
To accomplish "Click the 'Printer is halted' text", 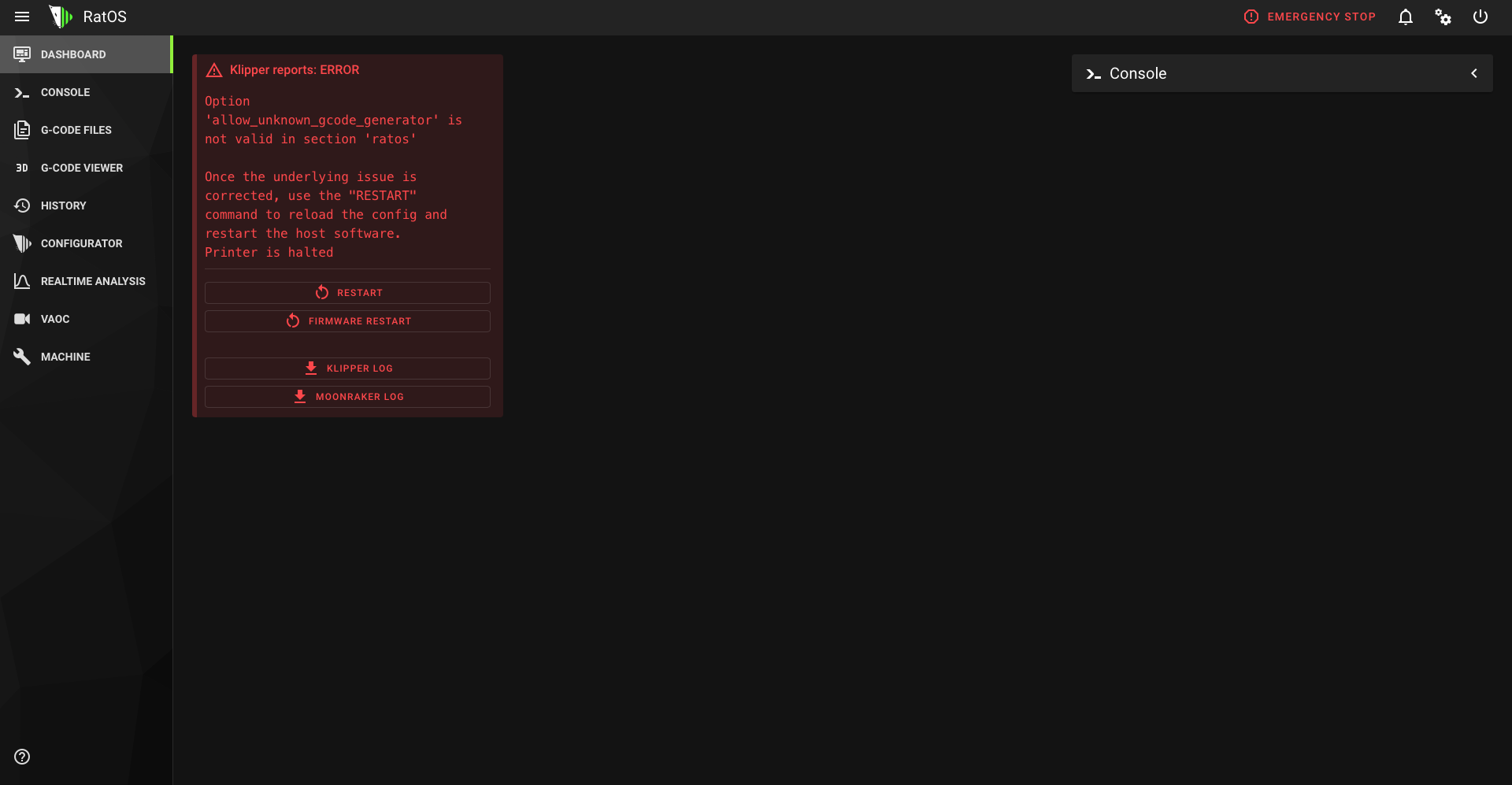I will pos(269,253).
